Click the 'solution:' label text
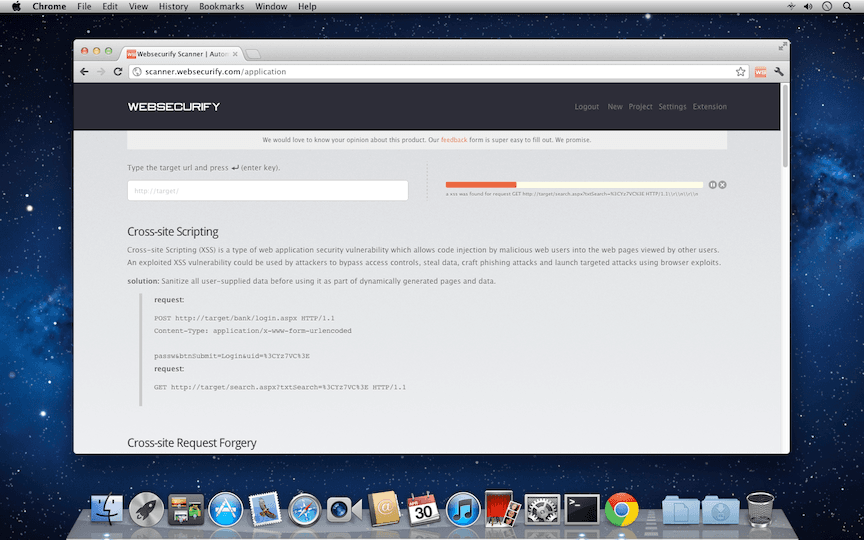This screenshot has width=864, height=540. [x=143, y=281]
